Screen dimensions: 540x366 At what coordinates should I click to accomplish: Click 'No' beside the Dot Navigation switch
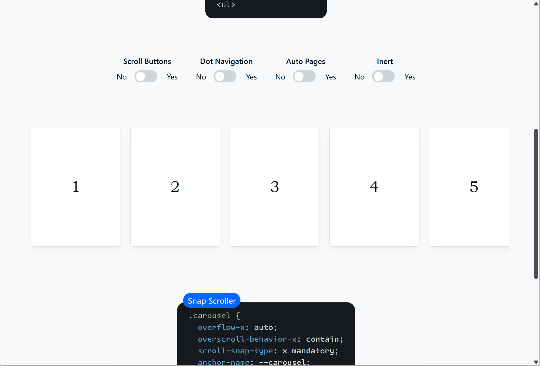click(x=201, y=77)
